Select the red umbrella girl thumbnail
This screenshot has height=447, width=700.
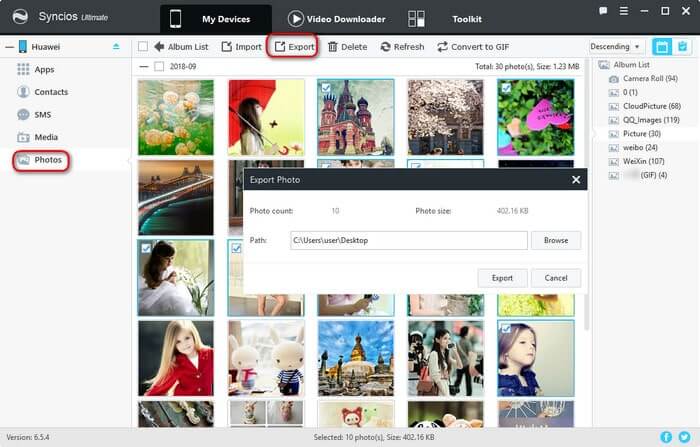[x=266, y=117]
